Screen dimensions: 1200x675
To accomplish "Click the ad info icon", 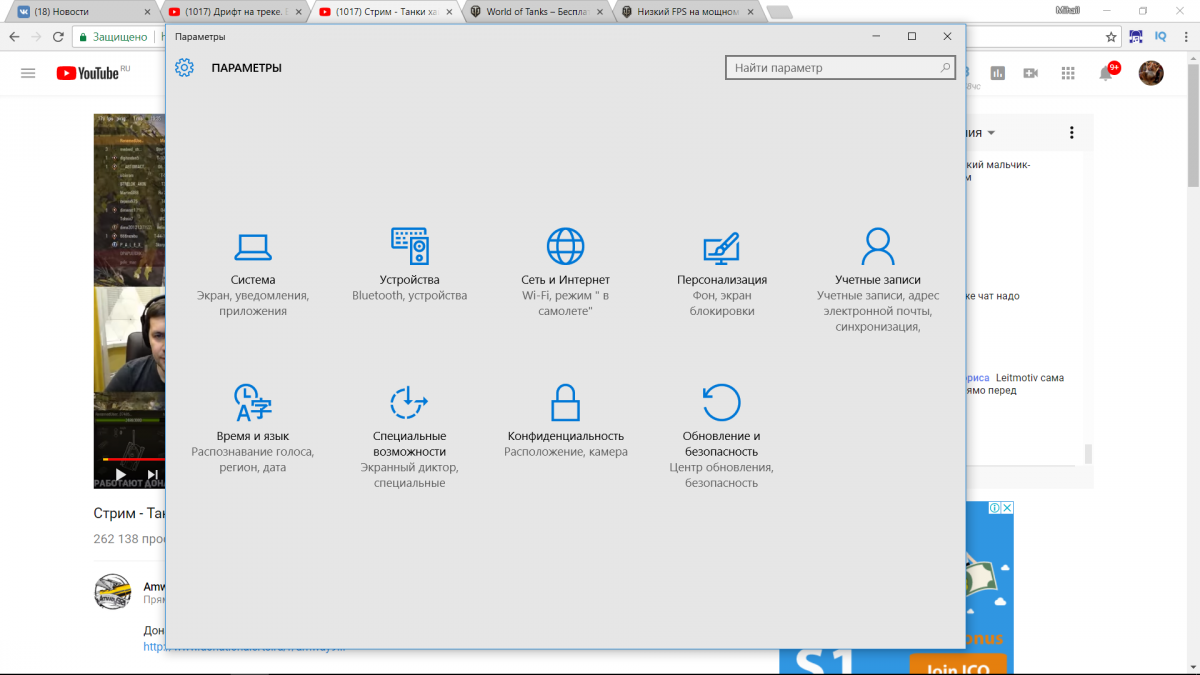I will [x=995, y=508].
